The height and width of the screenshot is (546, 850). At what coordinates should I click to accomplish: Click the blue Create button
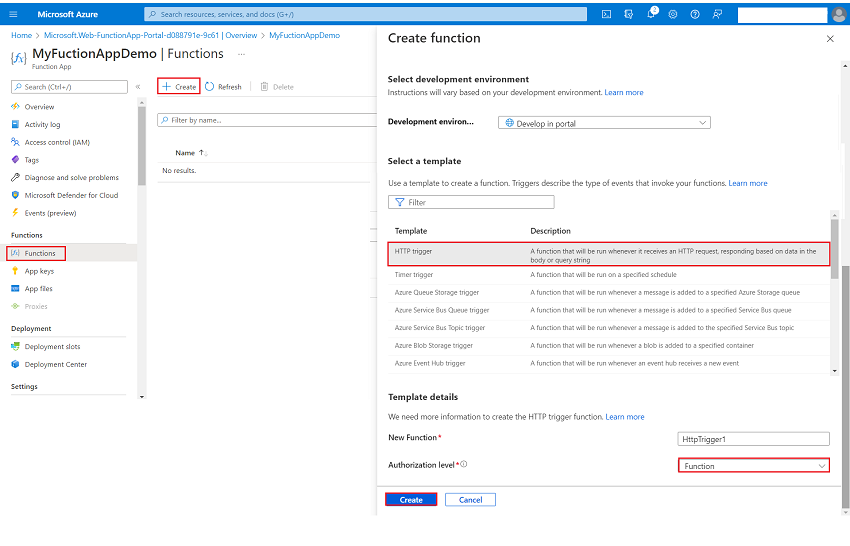[411, 500]
